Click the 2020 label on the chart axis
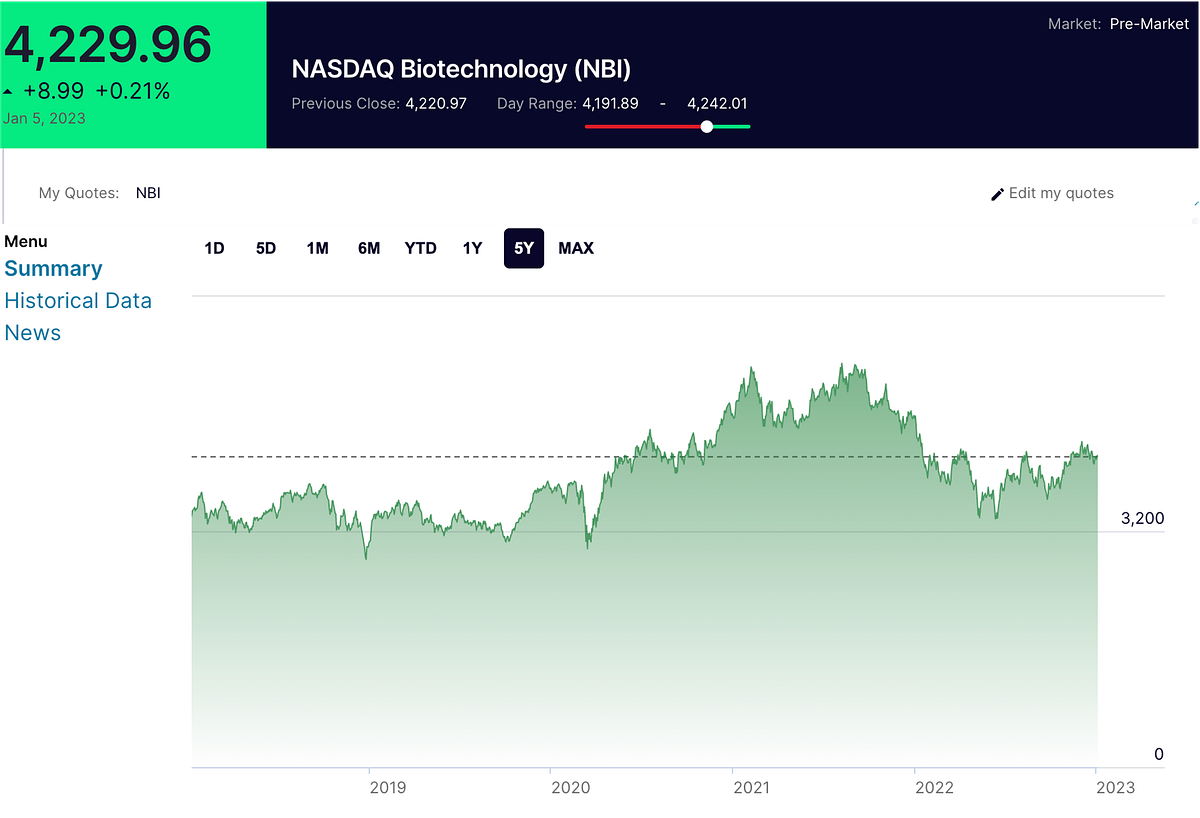The height and width of the screenshot is (818, 1200). pyautogui.click(x=571, y=788)
